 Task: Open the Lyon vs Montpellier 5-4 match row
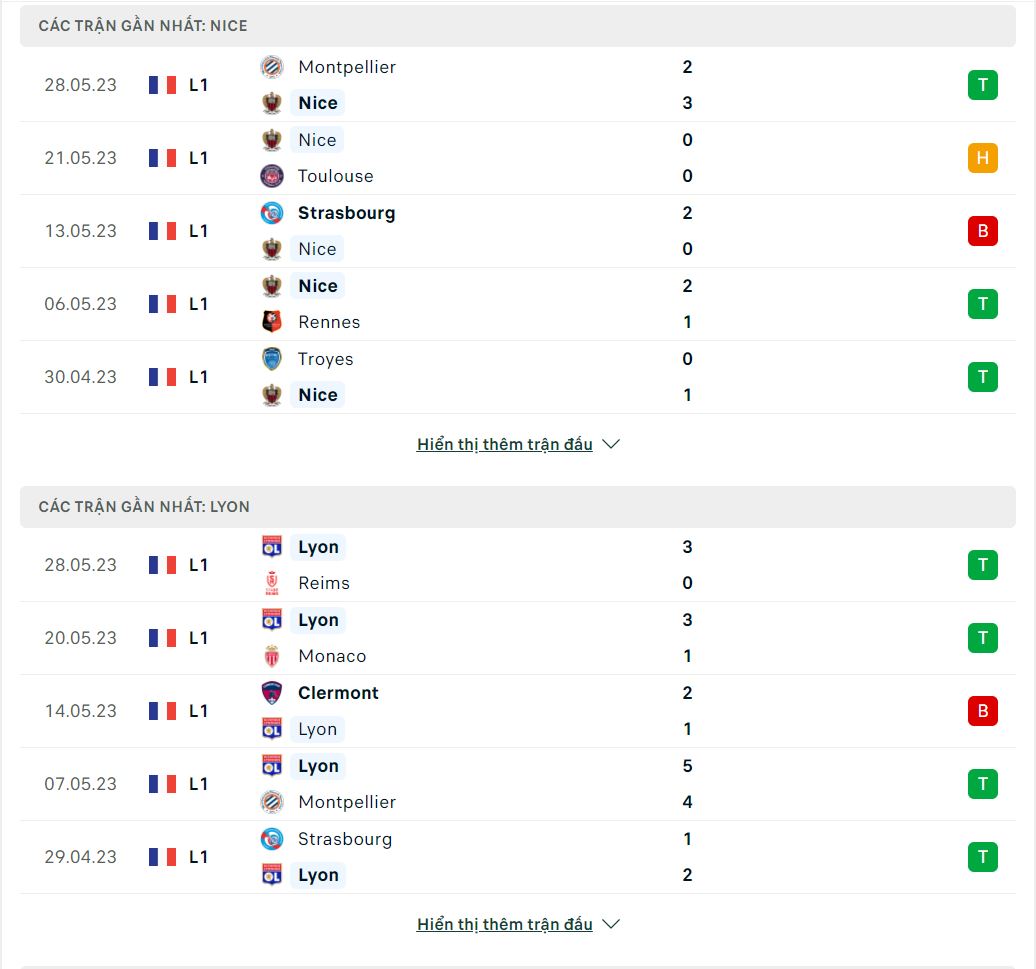pos(518,784)
